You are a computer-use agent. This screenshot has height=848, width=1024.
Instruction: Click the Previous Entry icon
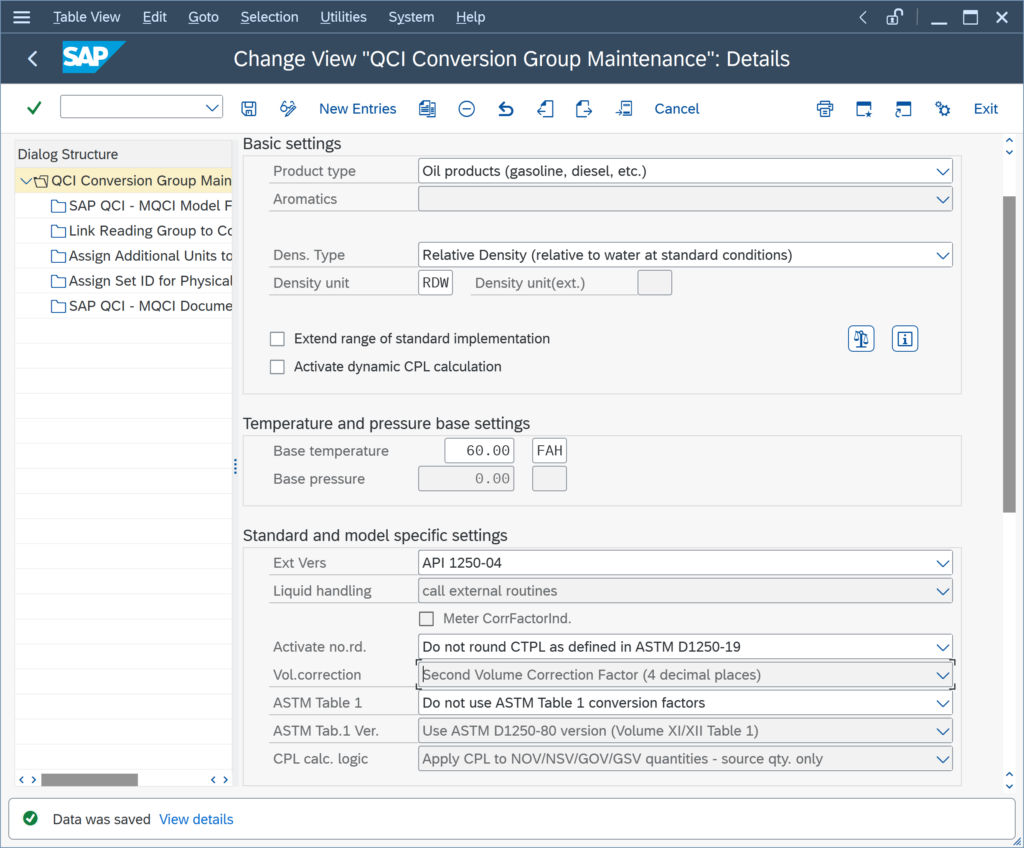545,108
